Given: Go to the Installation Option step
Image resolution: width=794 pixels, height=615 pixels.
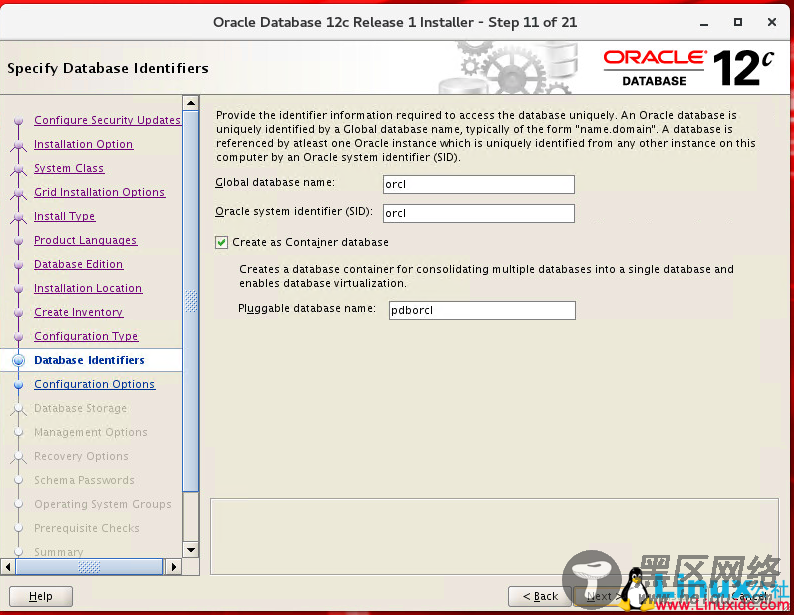Looking at the screenshot, I should [84, 144].
